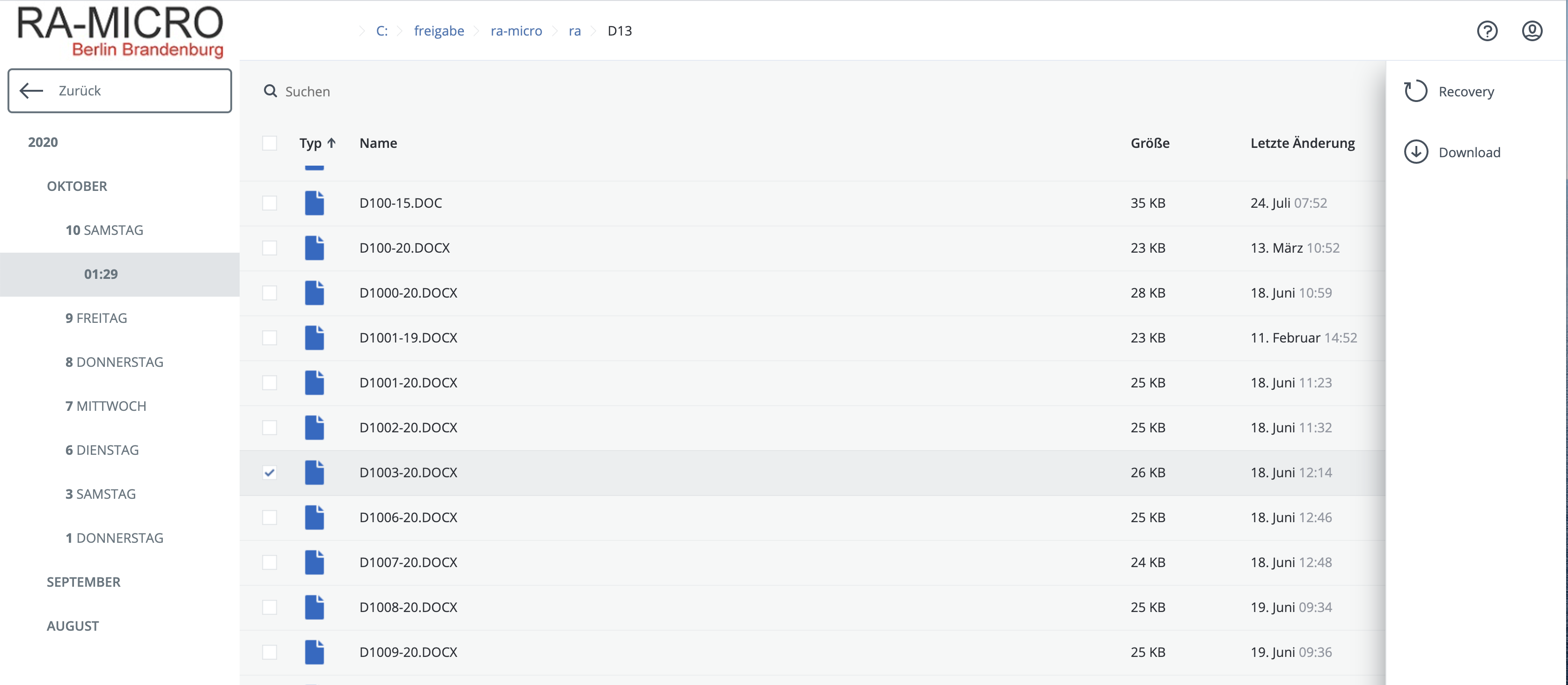
Task: Uncheck the D1003-20.DOCX checkbox
Action: (270, 473)
